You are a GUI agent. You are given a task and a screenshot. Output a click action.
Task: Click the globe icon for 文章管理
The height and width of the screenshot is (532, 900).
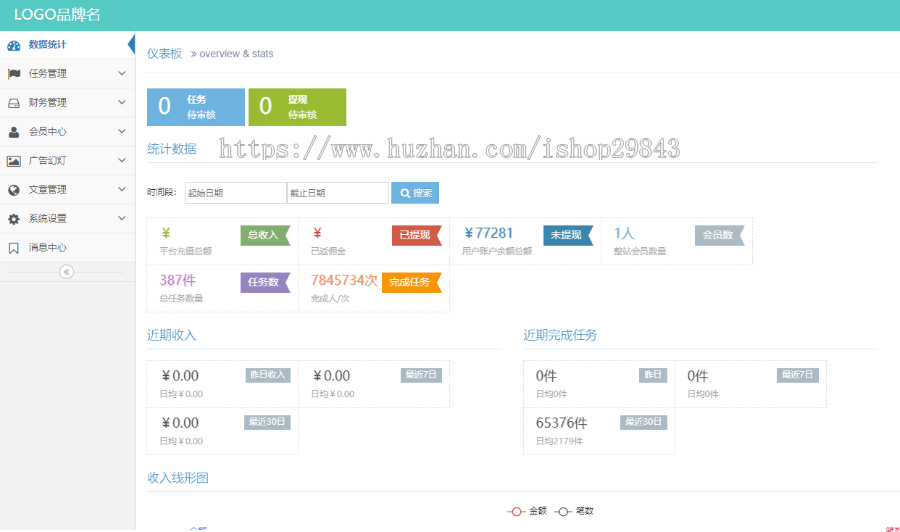tap(14, 190)
